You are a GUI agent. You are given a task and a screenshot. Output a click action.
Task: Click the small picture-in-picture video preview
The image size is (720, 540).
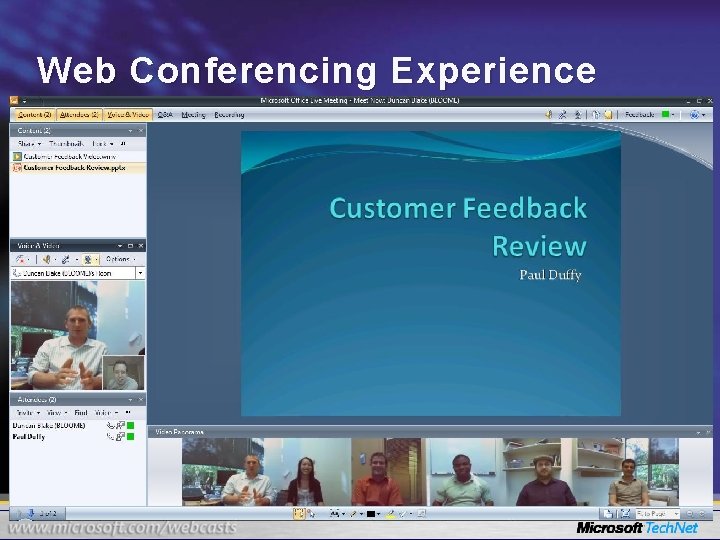tap(123, 372)
